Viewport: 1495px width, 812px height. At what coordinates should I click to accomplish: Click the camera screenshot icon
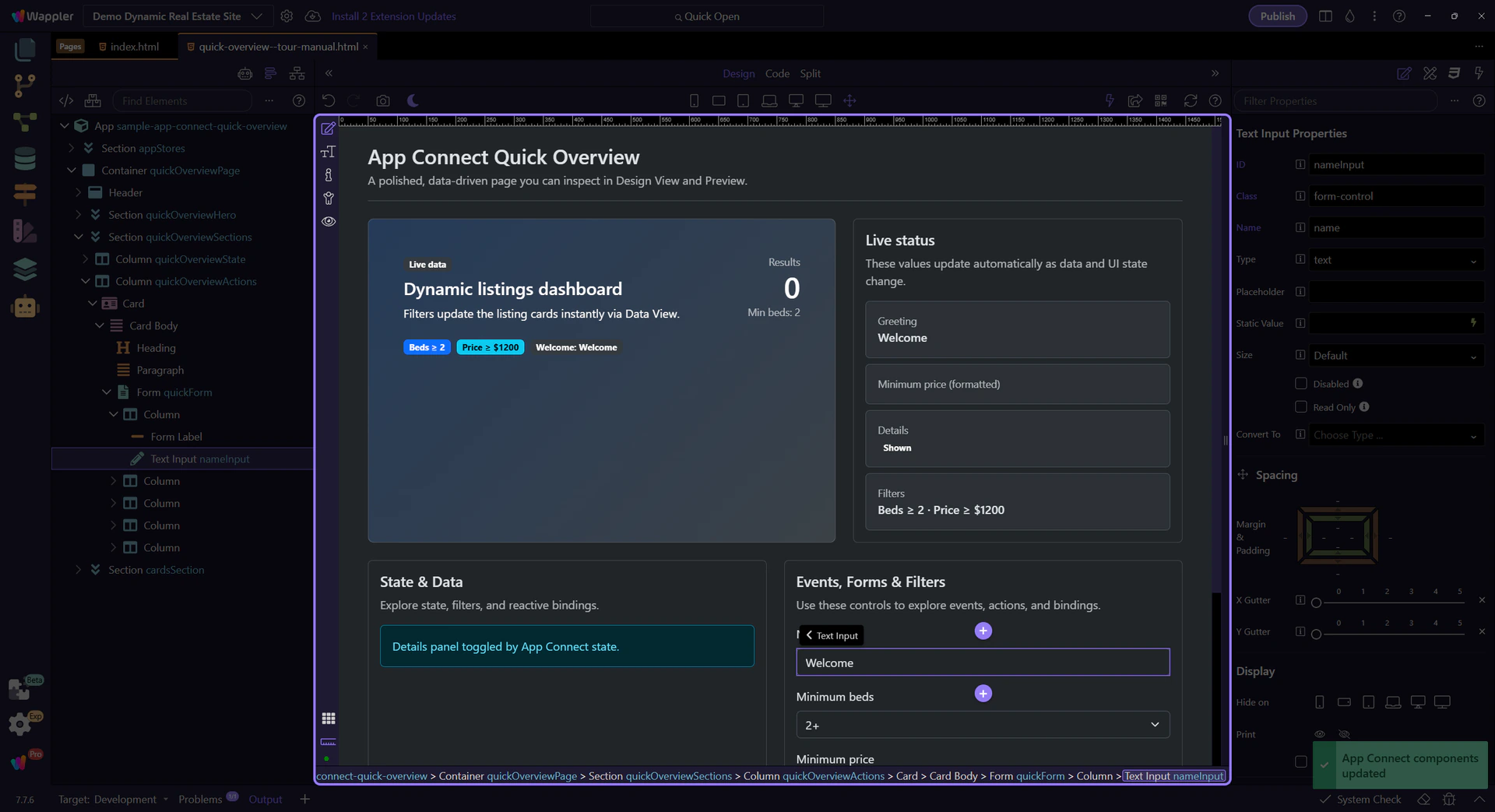pyautogui.click(x=382, y=100)
